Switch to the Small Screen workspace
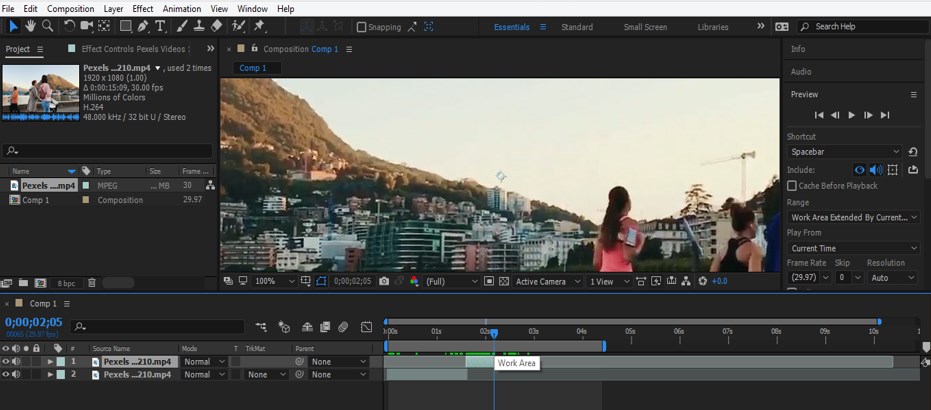Image resolution: width=931 pixels, height=410 pixels. click(x=645, y=27)
